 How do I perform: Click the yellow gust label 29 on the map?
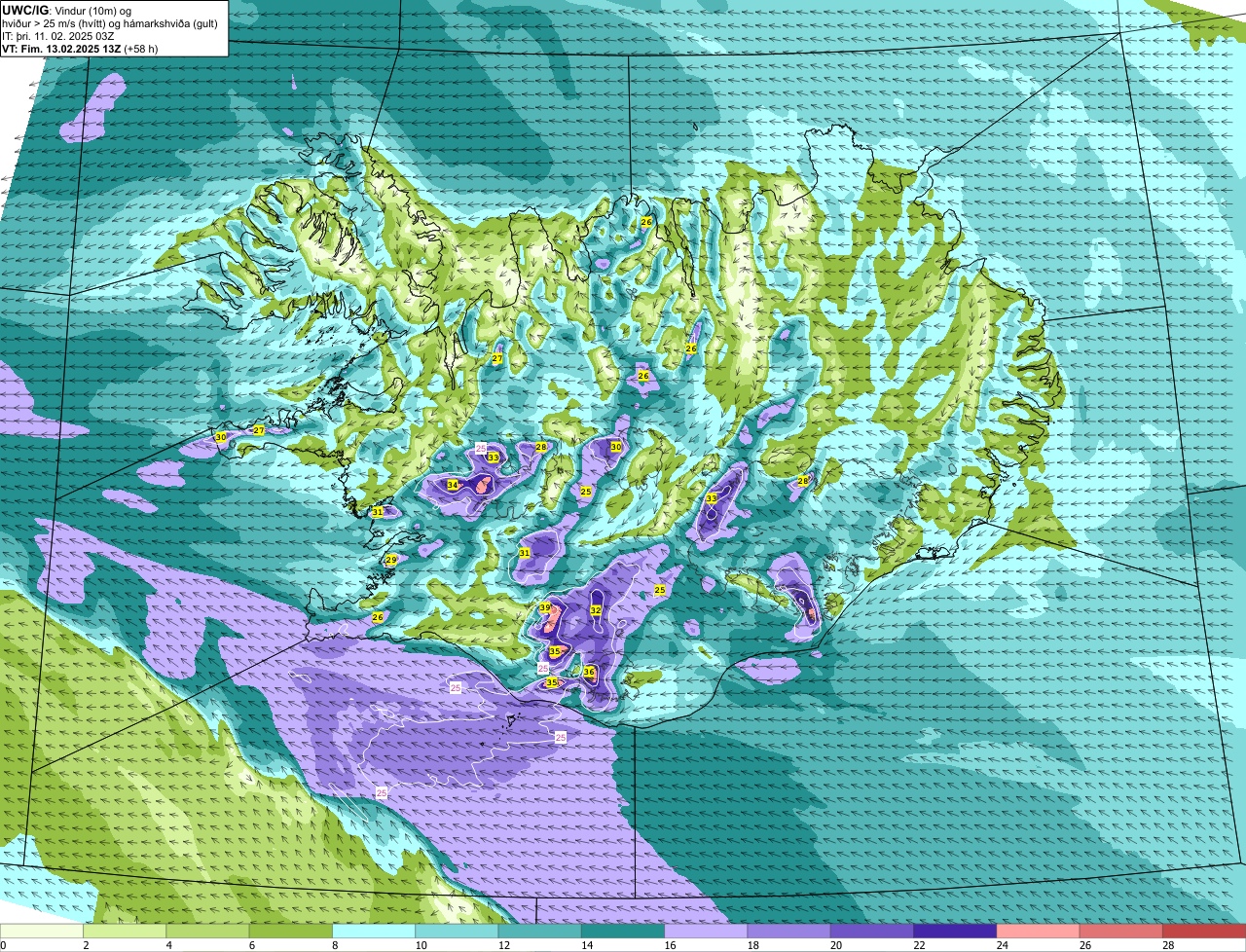click(391, 560)
